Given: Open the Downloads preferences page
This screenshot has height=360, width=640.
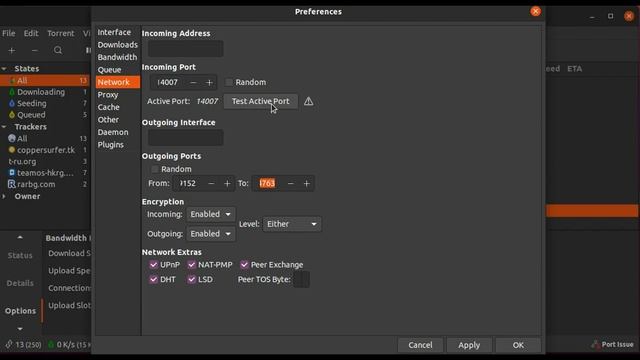Looking at the screenshot, I should tap(118, 45).
